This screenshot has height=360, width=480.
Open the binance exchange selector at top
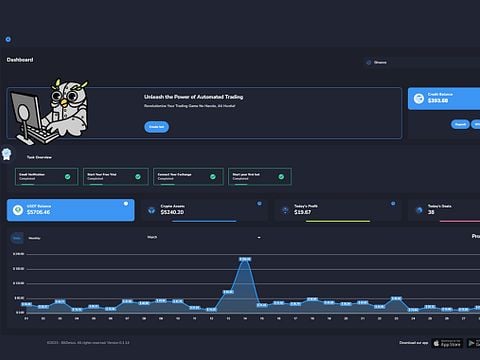click(x=422, y=62)
